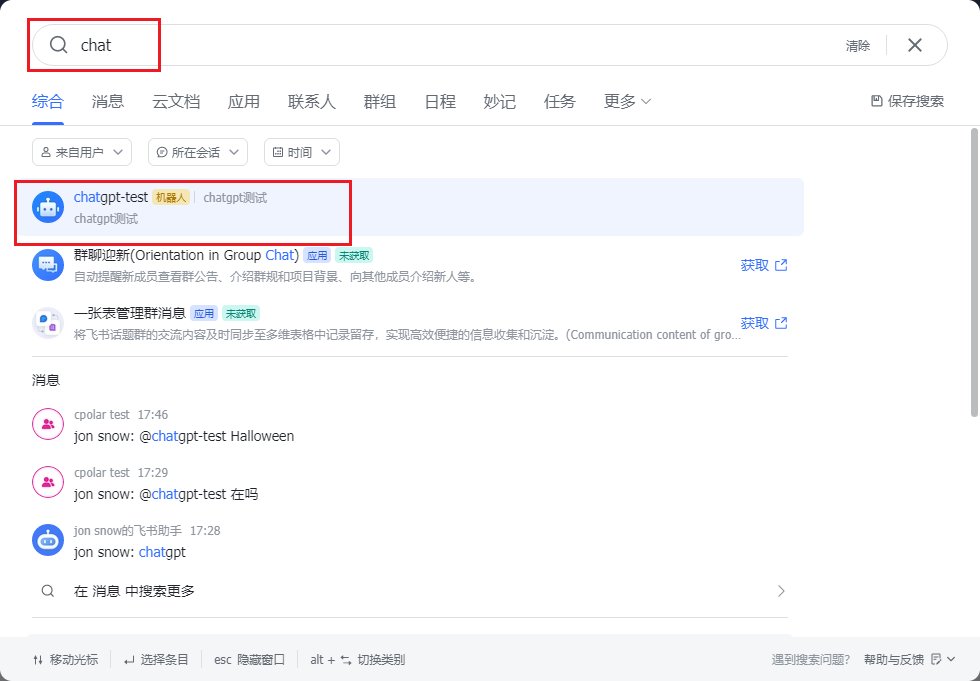Expand the 更多 tab menu

click(x=627, y=101)
